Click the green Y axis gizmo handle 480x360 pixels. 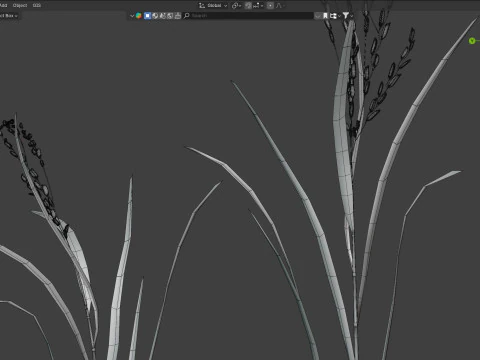472,41
